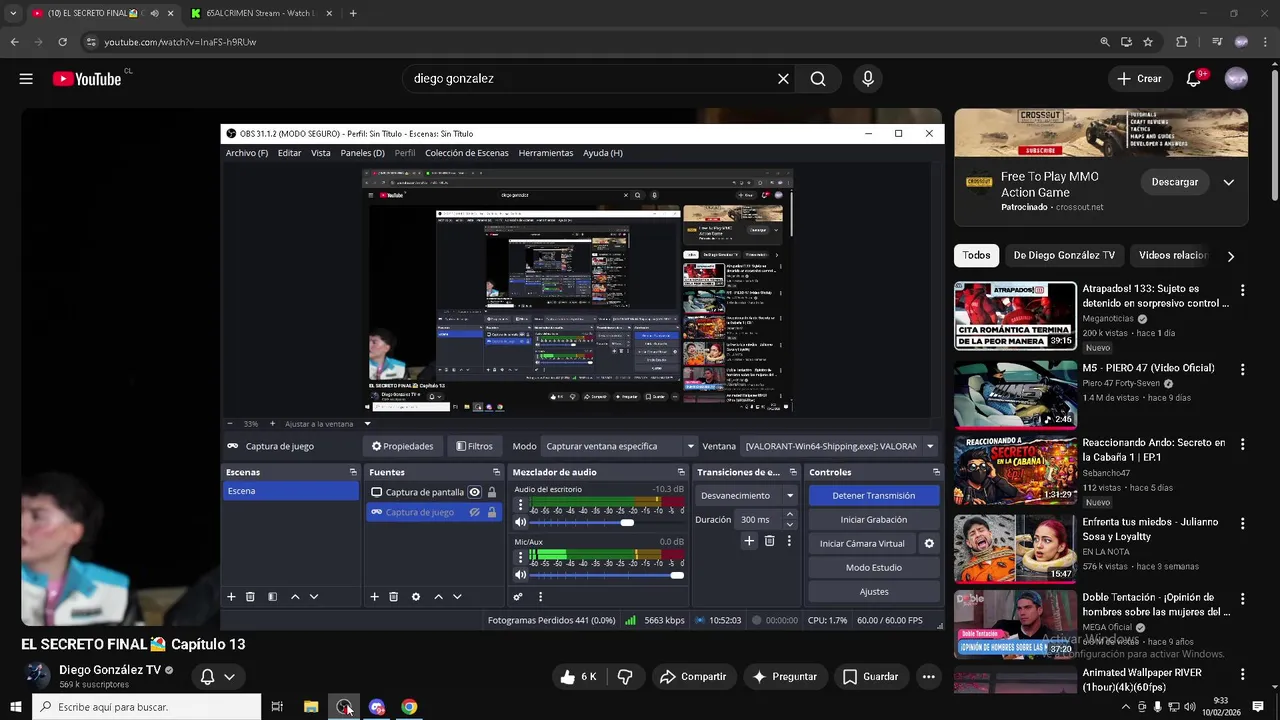This screenshot has height=720, width=1280.
Task: Run the search with the magnifier button
Action: (x=818, y=79)
